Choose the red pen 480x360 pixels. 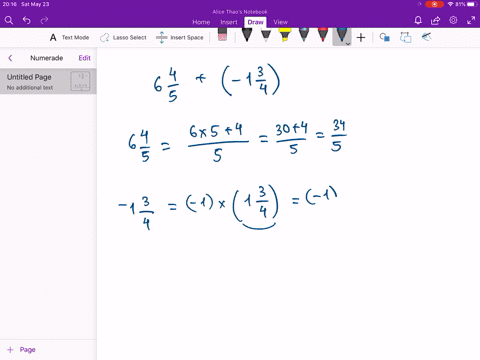click(323, 35)
